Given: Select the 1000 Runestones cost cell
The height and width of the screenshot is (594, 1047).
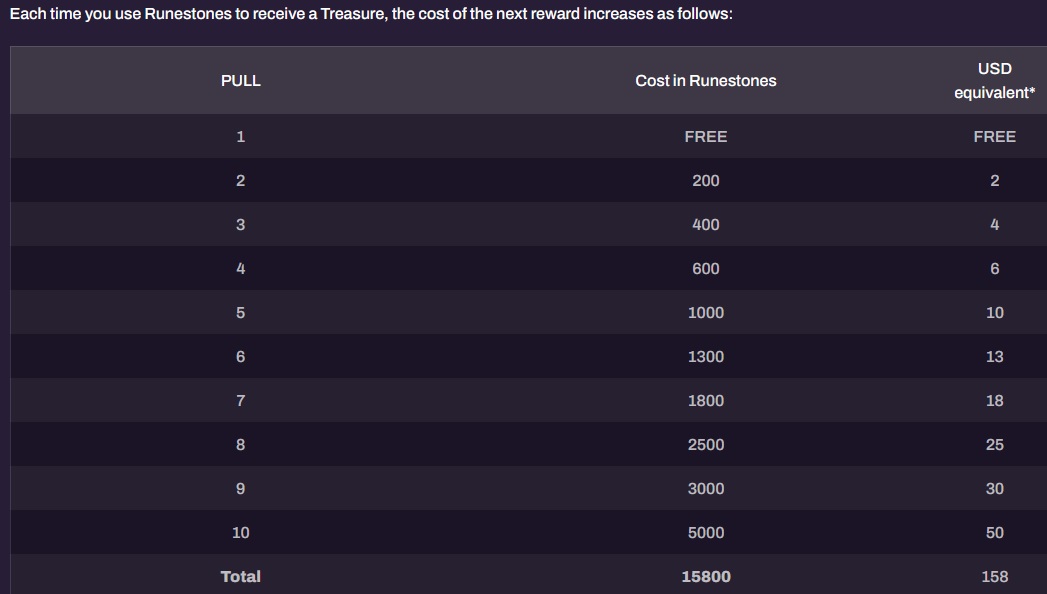Looking at the screenshot, I should pos(706,313).
